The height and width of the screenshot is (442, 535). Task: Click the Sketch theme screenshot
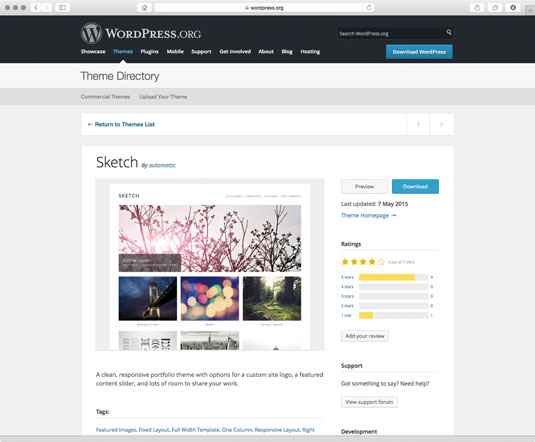point(210,265)
